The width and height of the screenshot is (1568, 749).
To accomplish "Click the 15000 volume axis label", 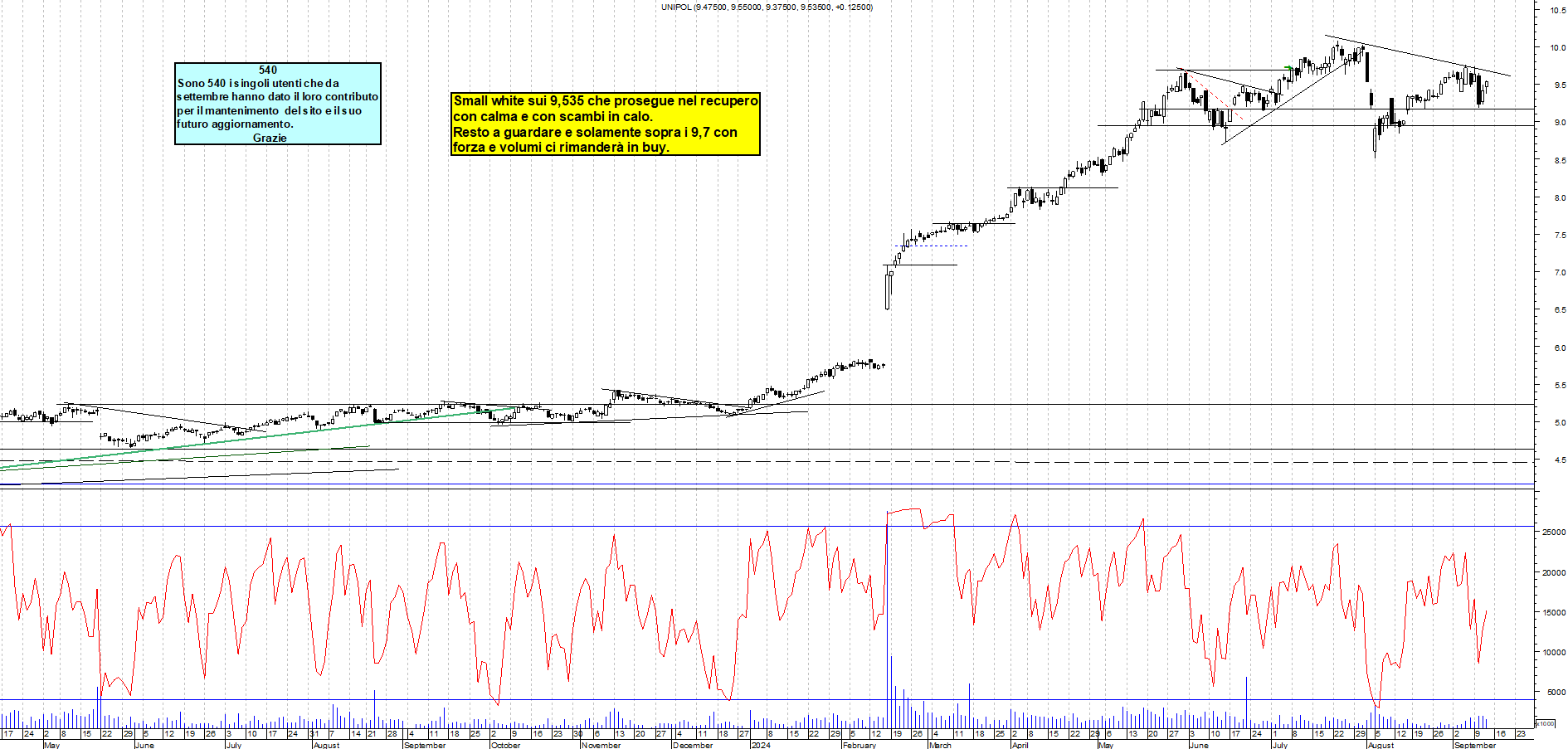I will point(1554,612).
